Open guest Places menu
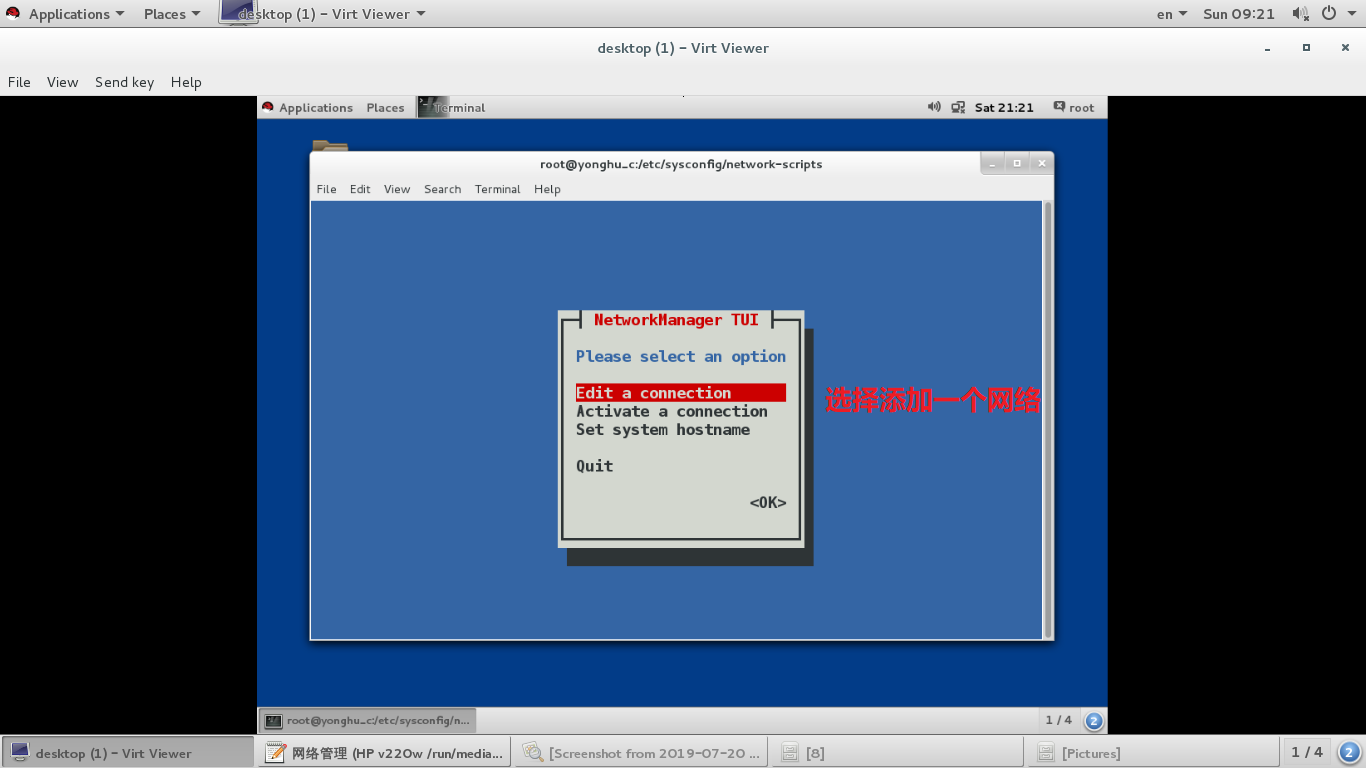This screenshot has width=1366, height=768. click(385, 107)
